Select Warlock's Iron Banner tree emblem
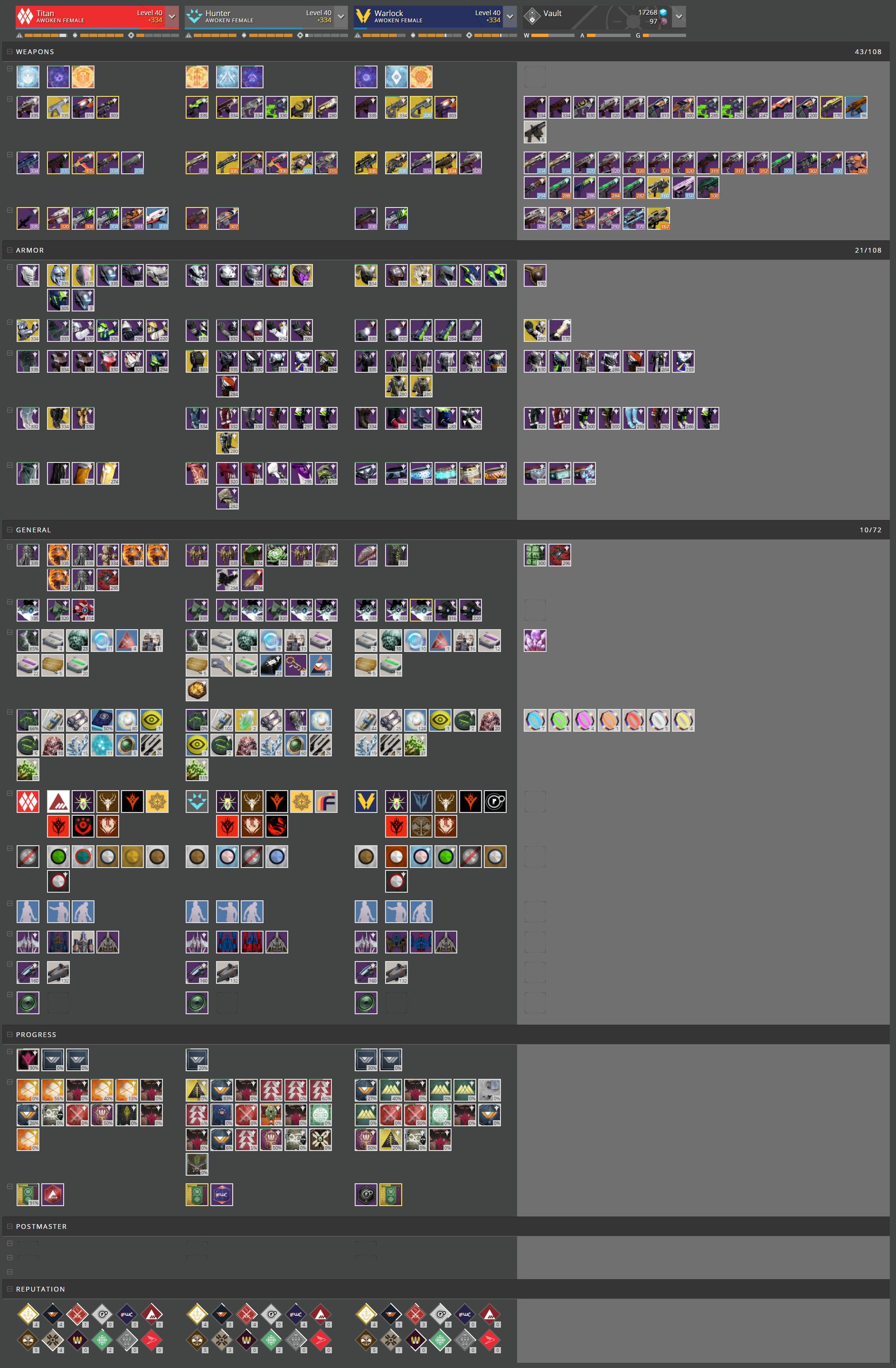The width and height of the screenshot is (896, 1368). [x=421, y=826]
